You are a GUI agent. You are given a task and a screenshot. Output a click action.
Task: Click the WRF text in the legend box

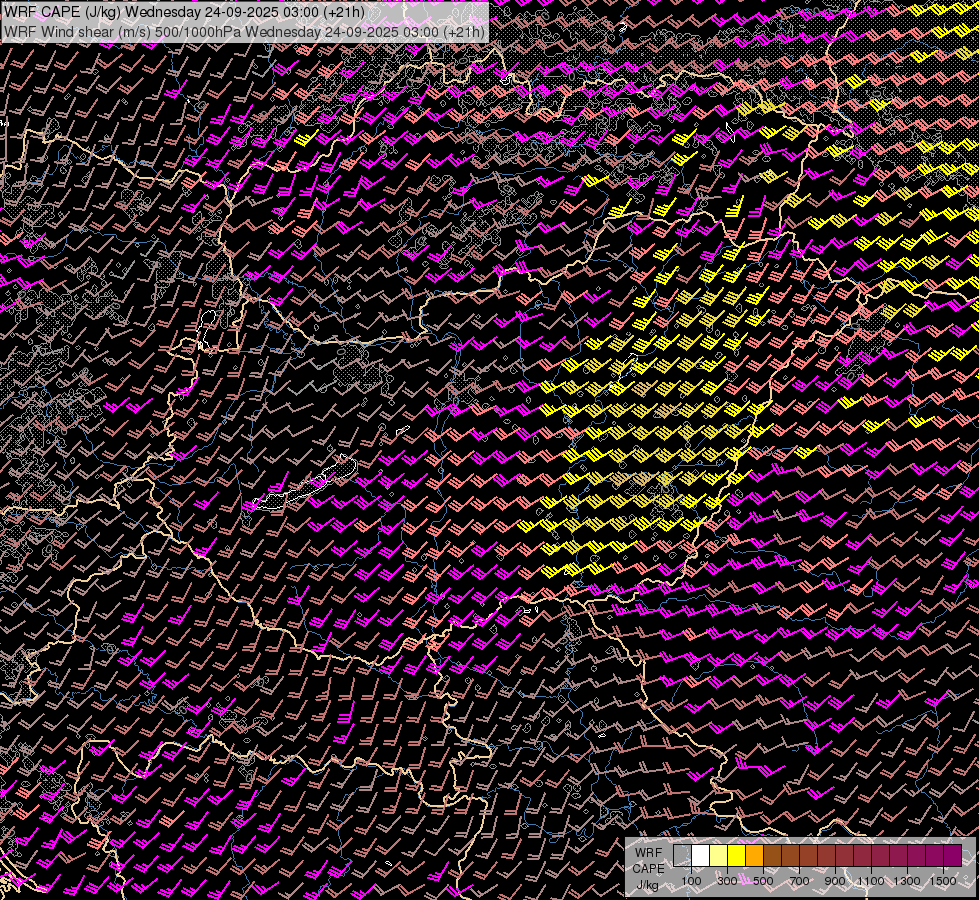click(648, 853)
